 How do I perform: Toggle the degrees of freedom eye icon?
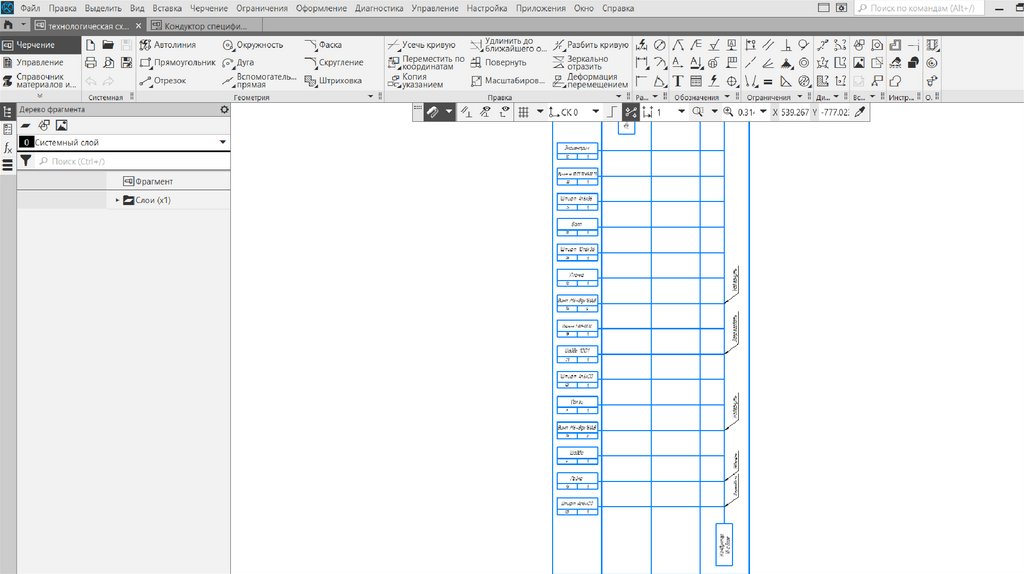(504, 112)
